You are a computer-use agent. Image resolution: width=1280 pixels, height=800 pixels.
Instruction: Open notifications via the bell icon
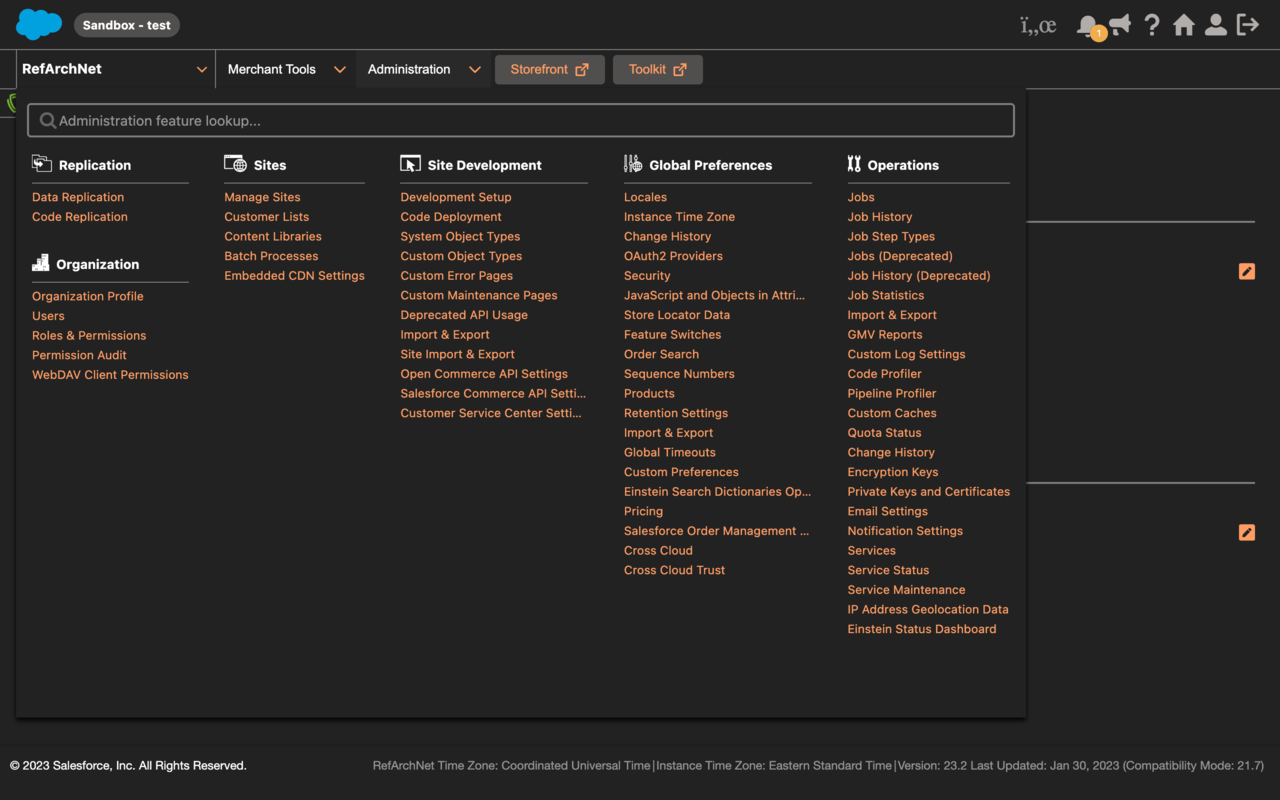pos(1088,25)
